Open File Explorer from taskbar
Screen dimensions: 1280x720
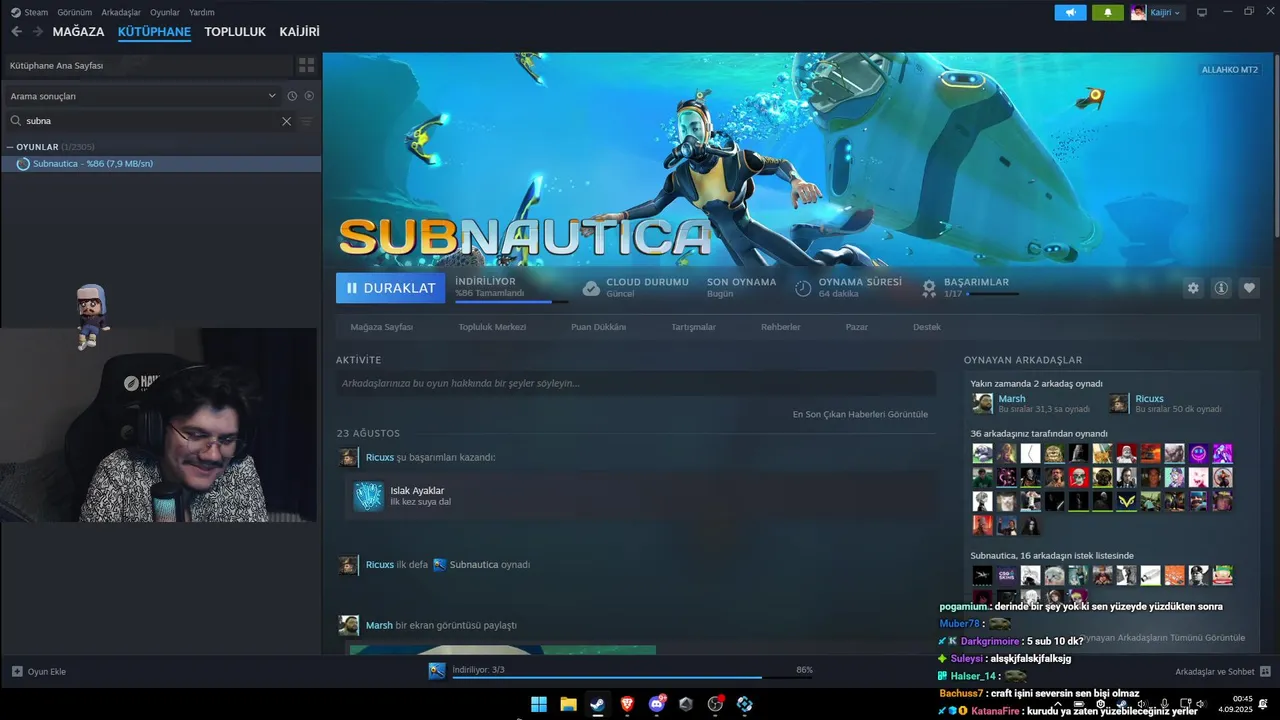(x=568, y=704)
